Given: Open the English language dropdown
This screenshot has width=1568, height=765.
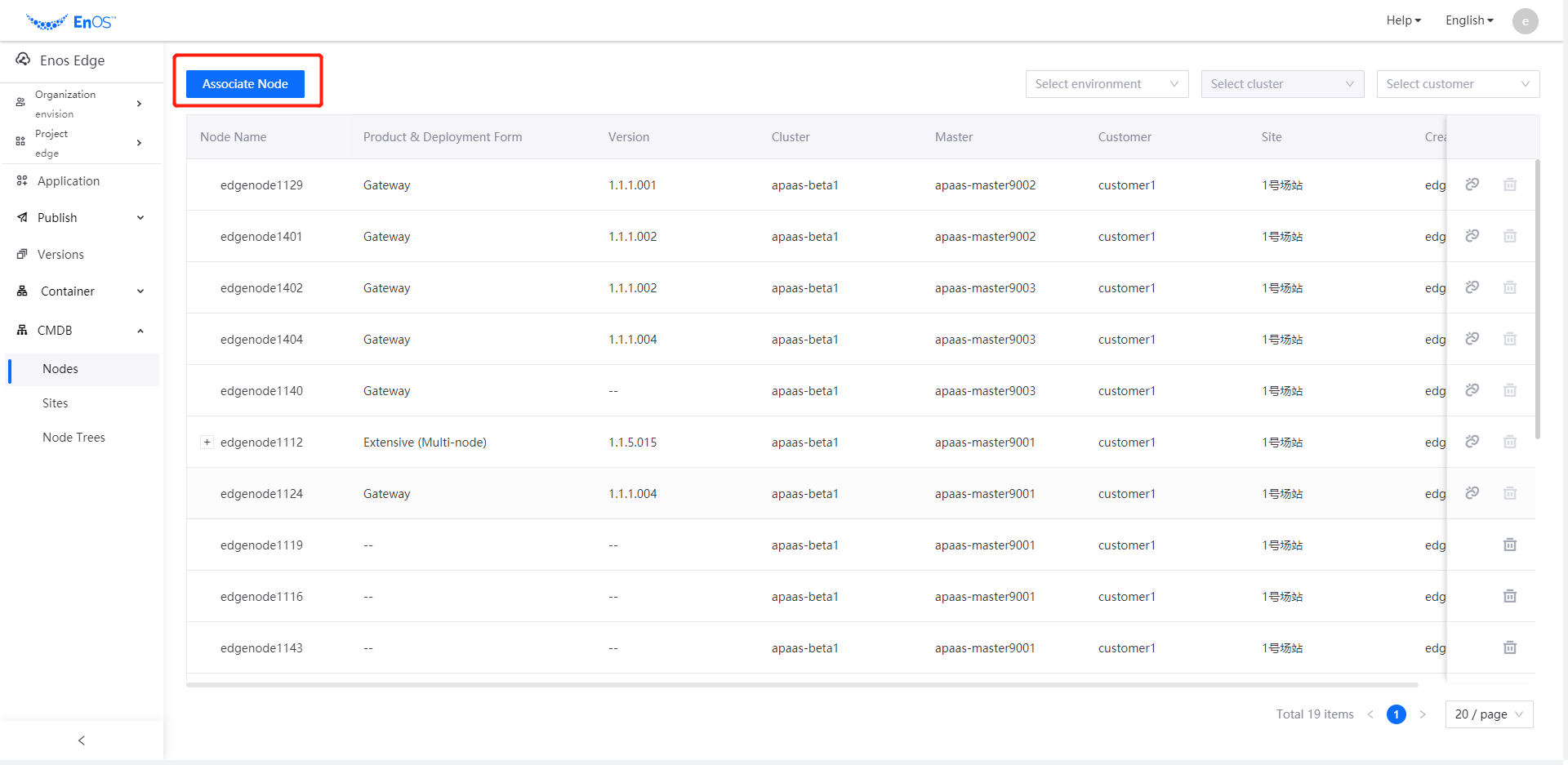Looking at the screenshot, I should (1469, 20).
